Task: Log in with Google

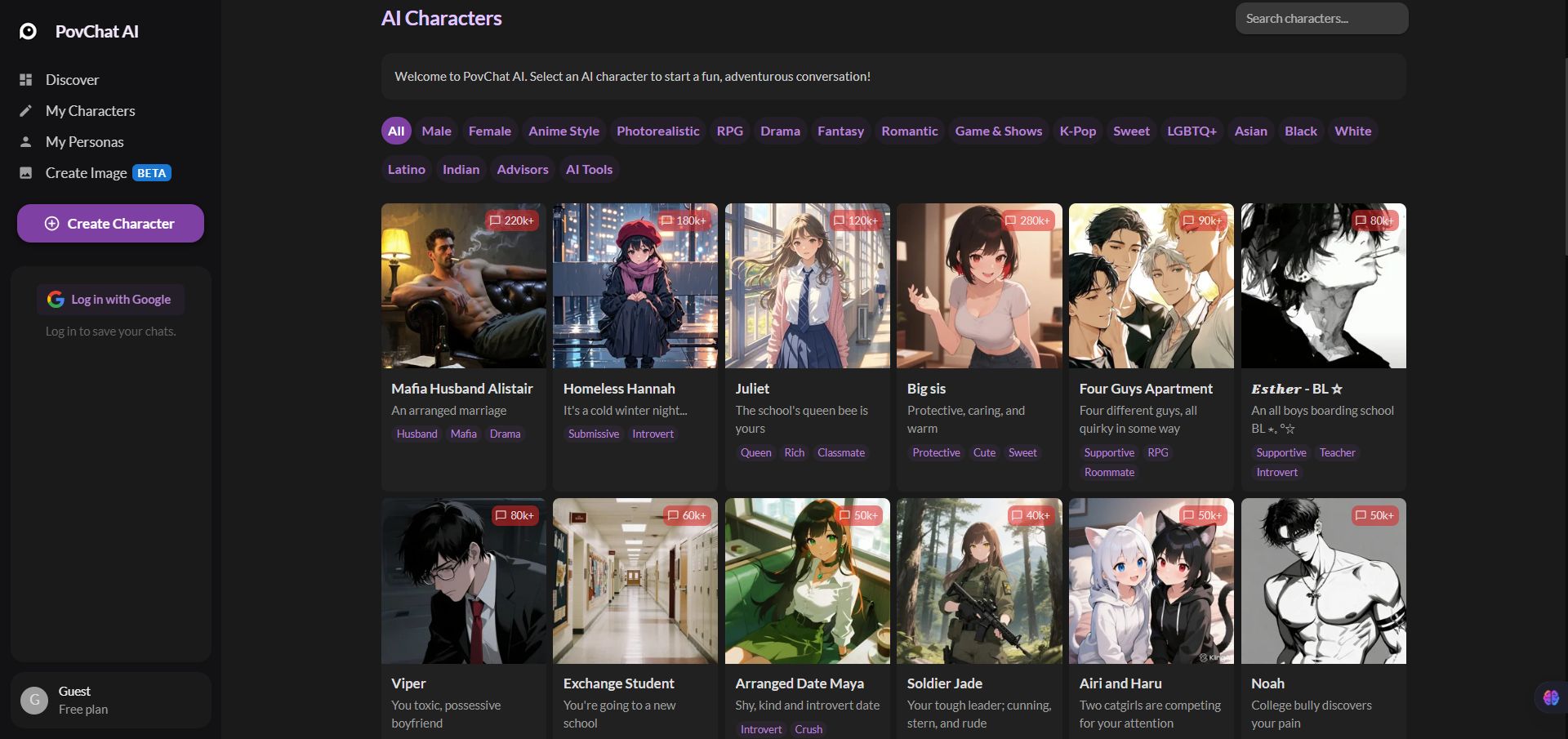Action: coord(110,299)
